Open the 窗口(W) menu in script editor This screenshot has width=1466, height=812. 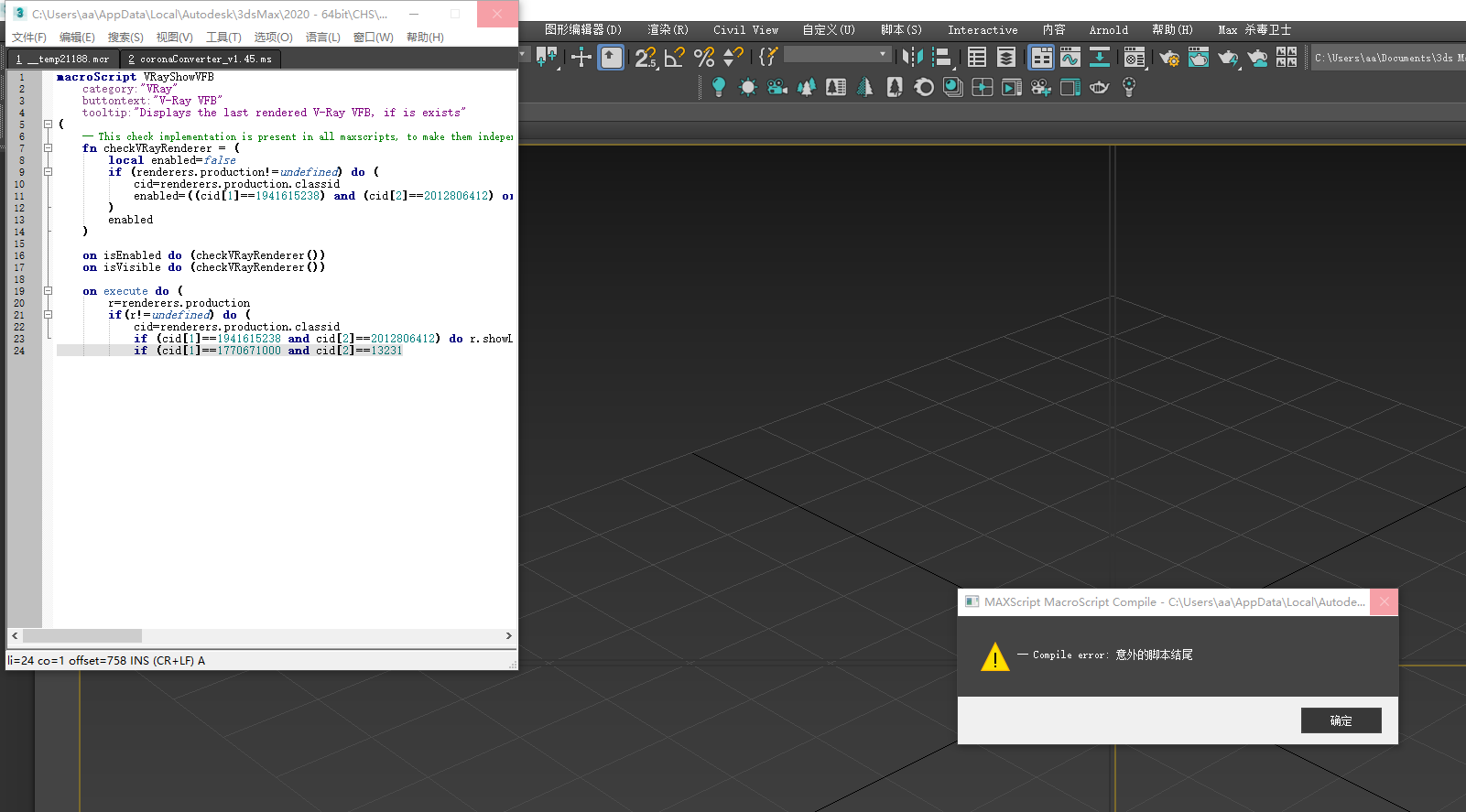373,38
